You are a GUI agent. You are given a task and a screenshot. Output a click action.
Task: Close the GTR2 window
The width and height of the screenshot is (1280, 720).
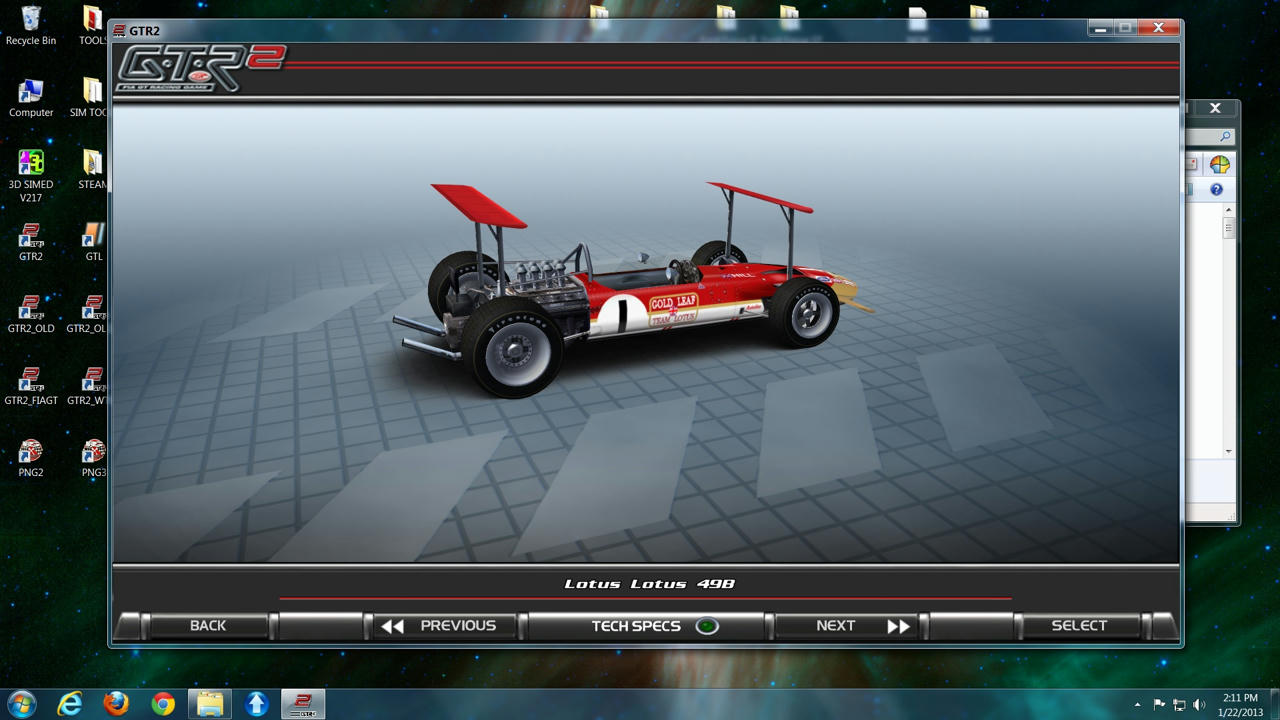coord(1159,28)
